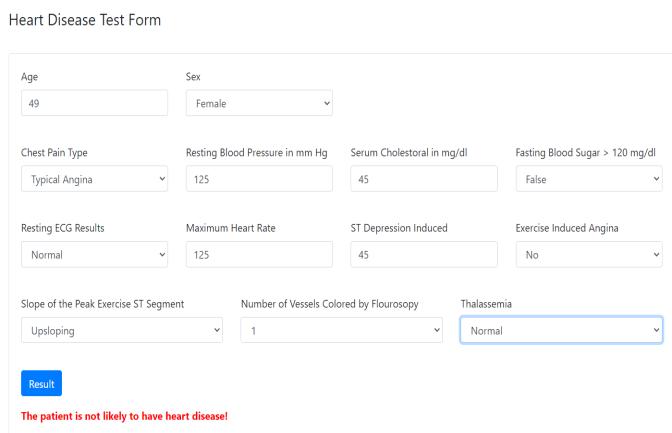Expand Slope of Peak Exercise dropdown
Image resolution: width=672 pixels, height=433 pixels.
tap(122, 331)
